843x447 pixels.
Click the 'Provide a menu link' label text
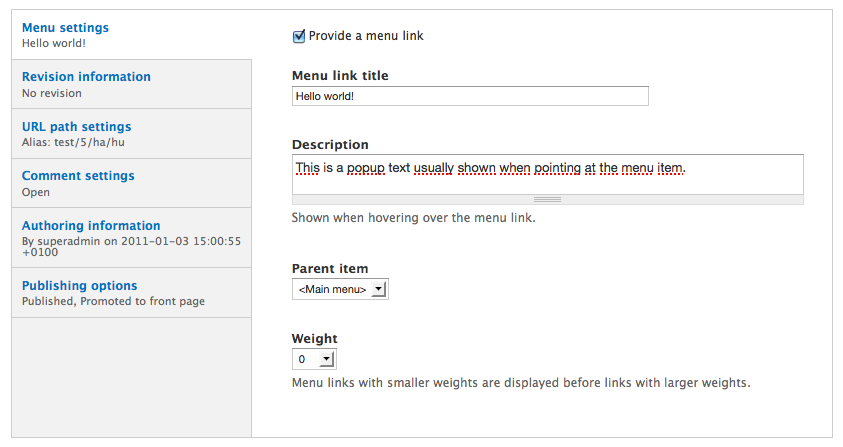366,36
